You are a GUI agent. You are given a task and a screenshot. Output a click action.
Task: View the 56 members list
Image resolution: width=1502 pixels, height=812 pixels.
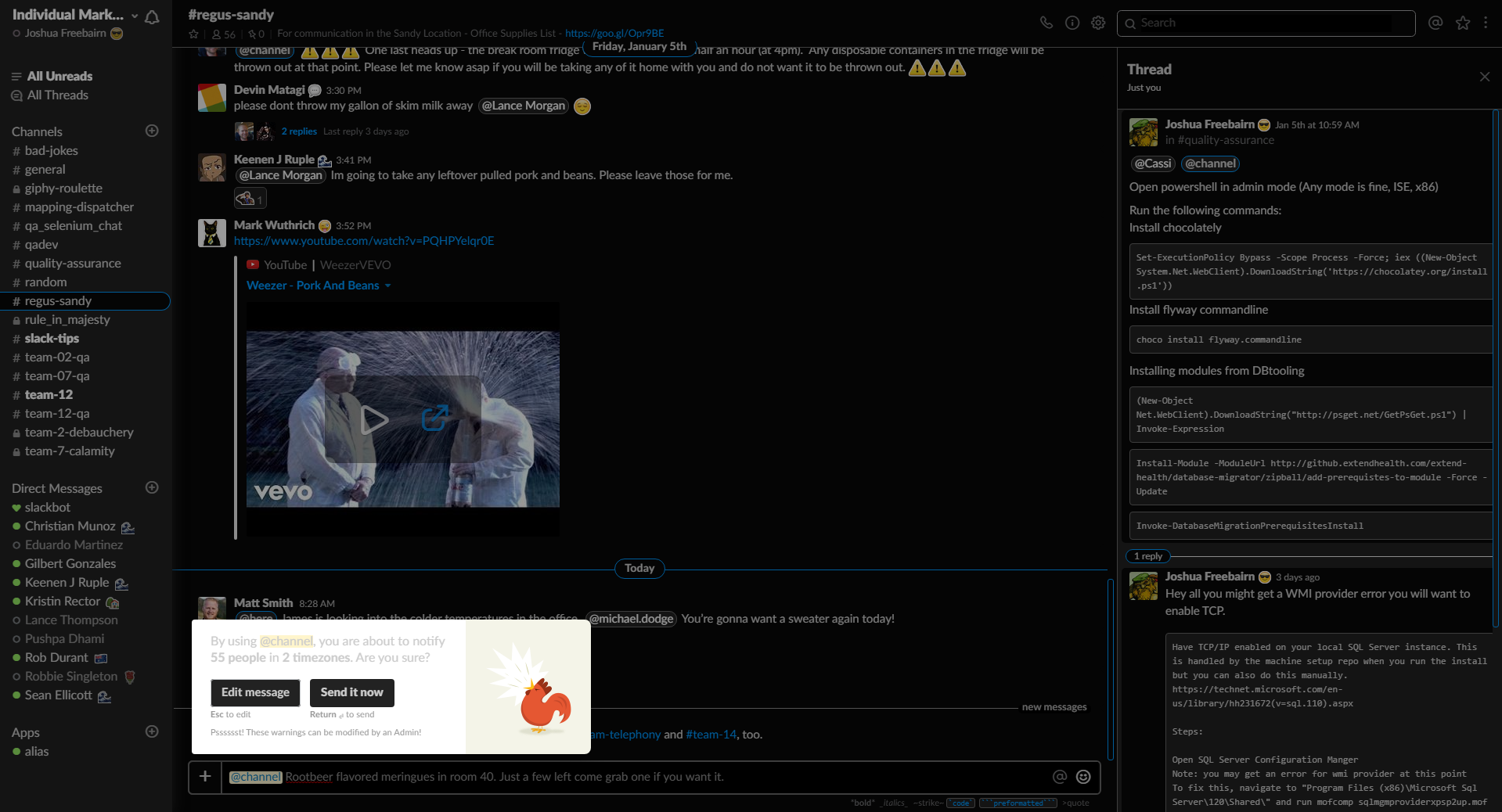pyautogui.click(x=224, y=34)
